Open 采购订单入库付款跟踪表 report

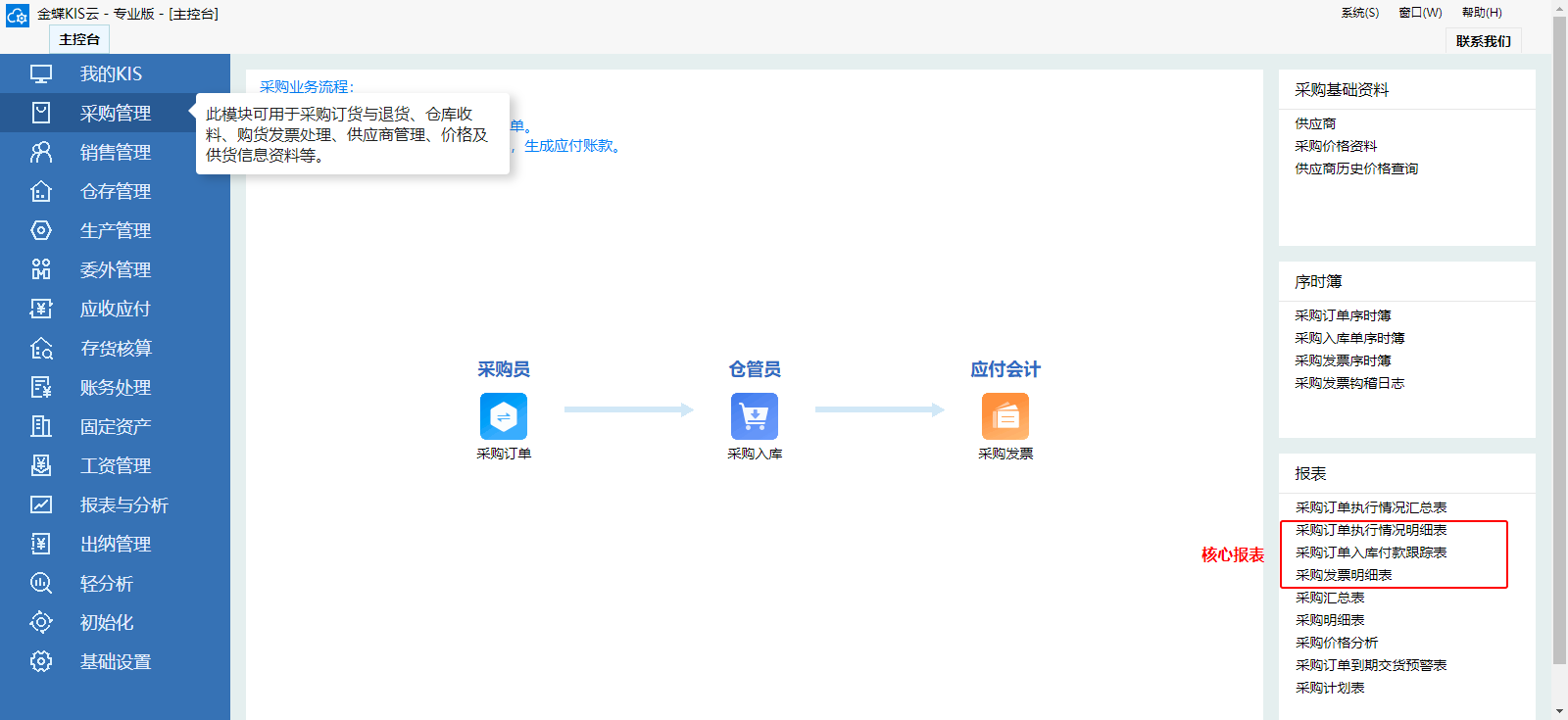pyautogui.click(x=1371, y=552)
